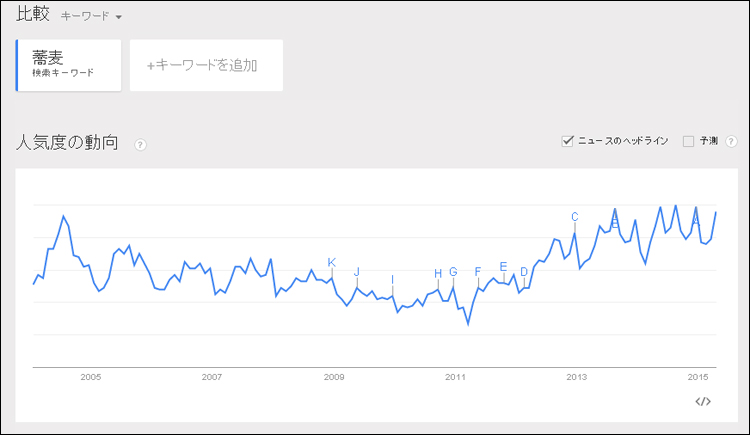Select news headline marker C
This screenshot has height=435, width=750.
(x=575, y=217)
